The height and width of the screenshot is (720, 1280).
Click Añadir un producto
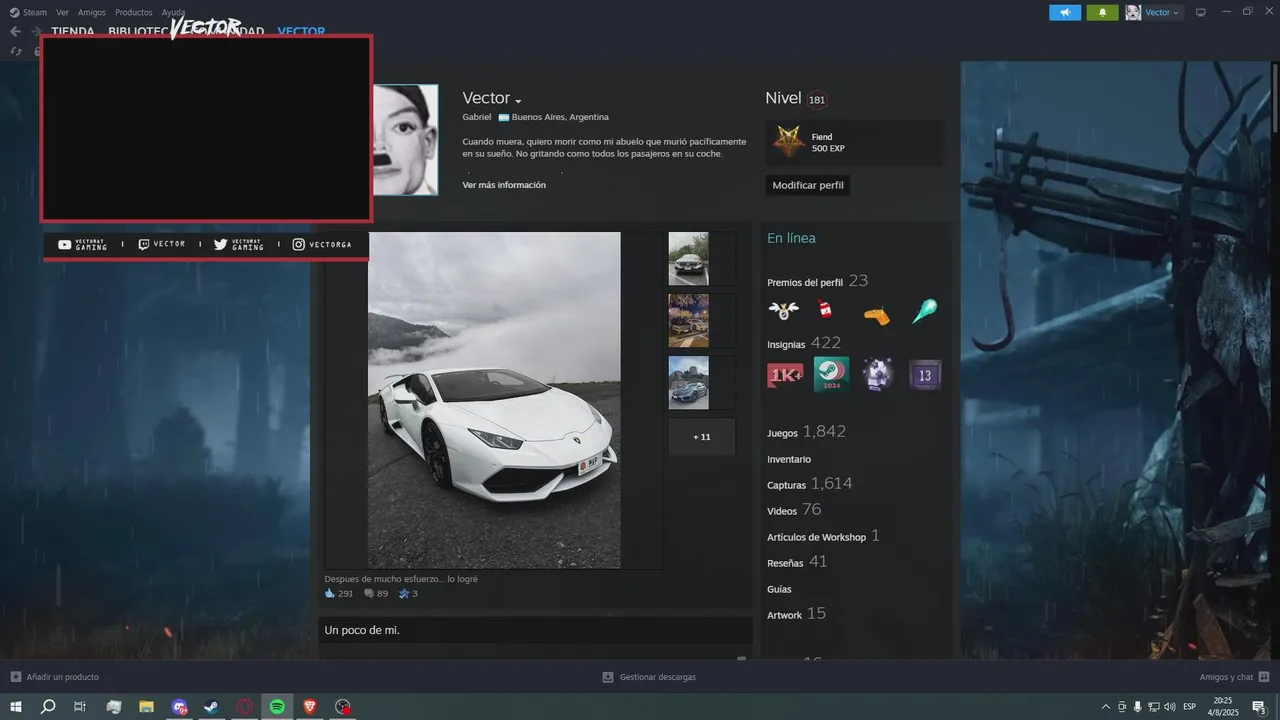55,677
